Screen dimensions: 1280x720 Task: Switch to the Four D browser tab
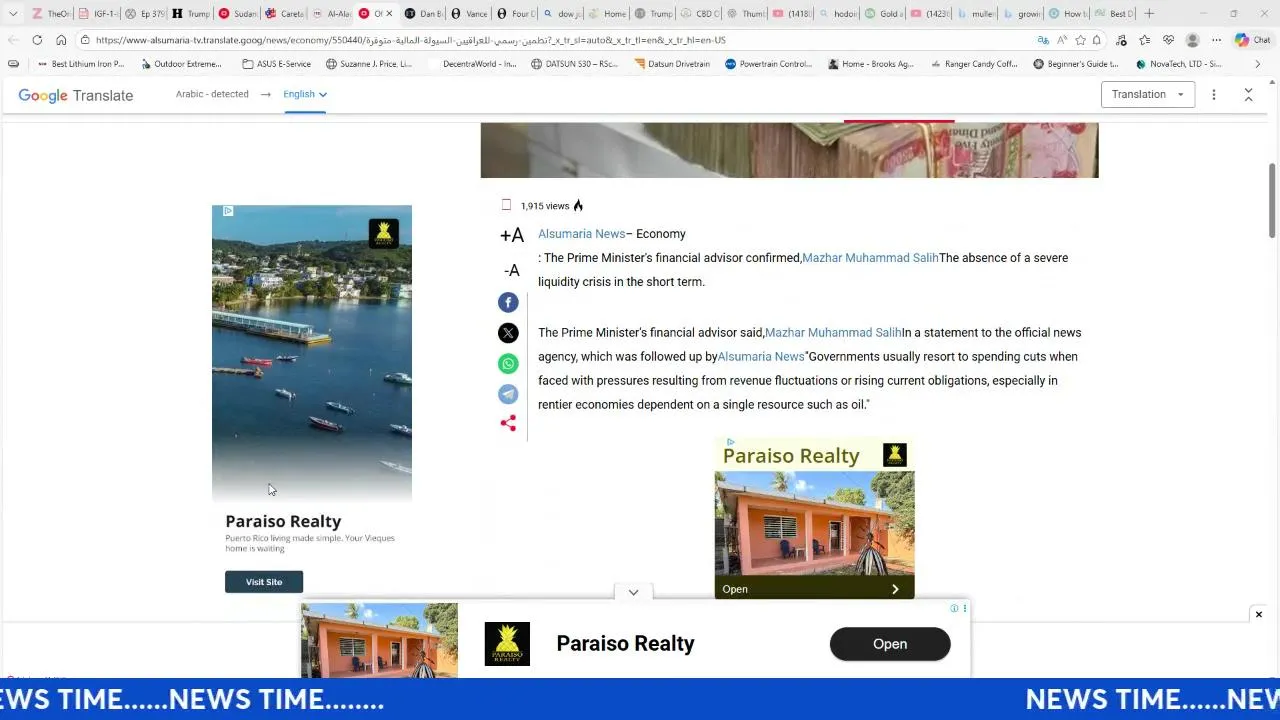pos(515,13)
